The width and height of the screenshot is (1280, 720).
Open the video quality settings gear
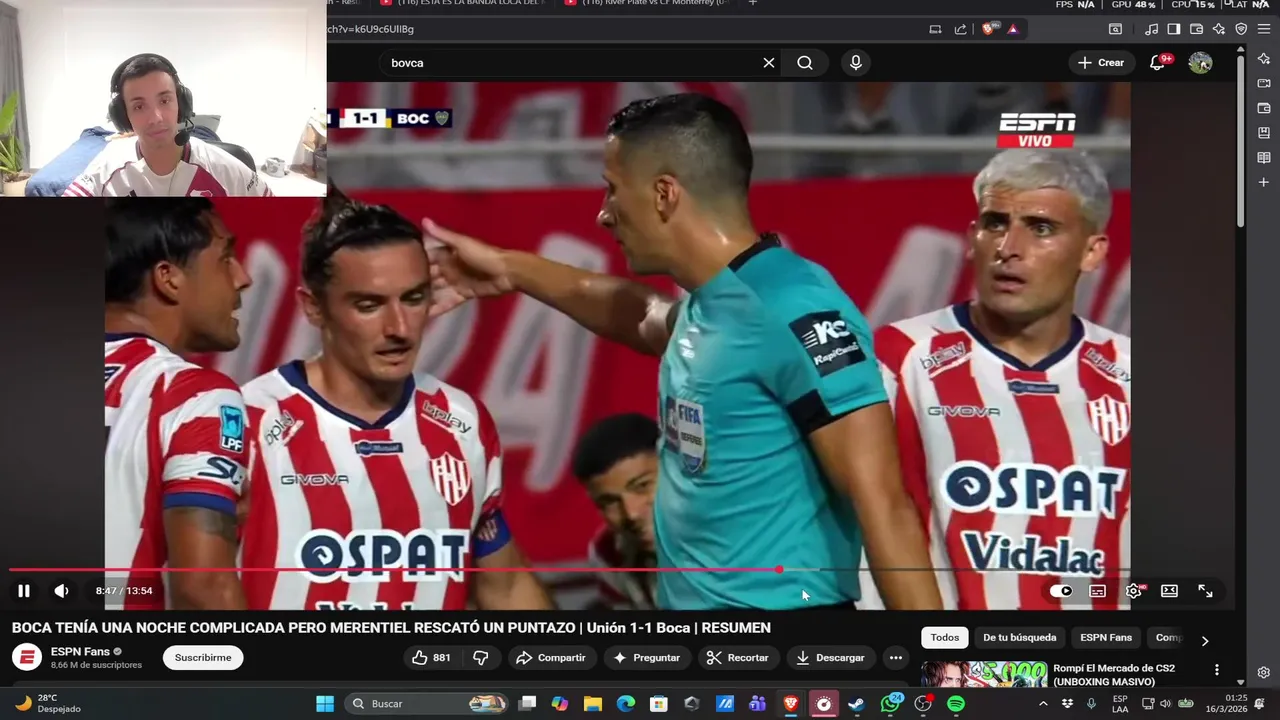click(x=1133, y=591)
